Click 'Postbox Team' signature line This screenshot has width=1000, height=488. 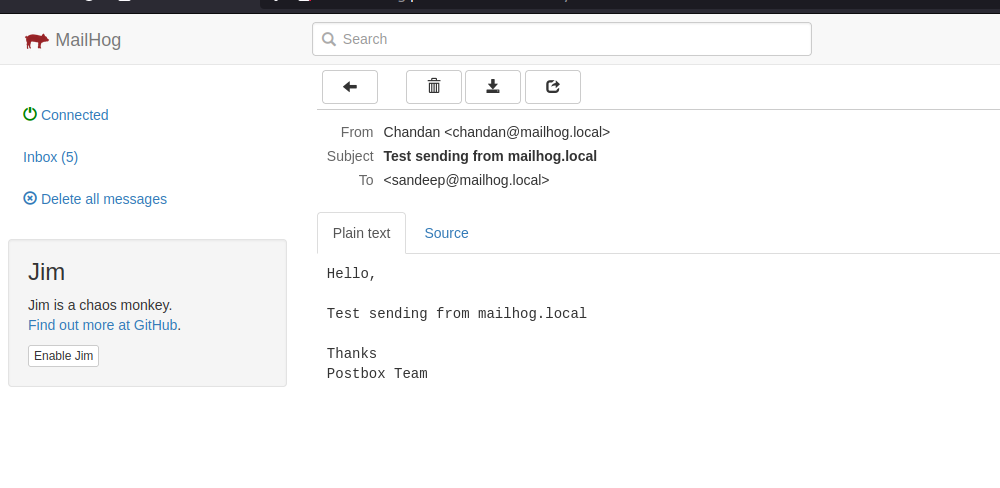tap(377, 374)
